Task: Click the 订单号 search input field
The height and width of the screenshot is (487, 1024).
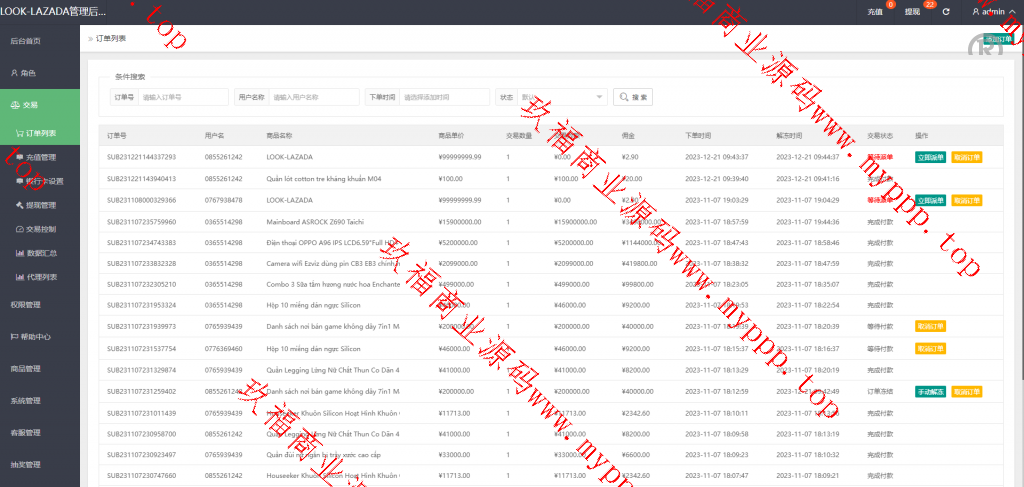Action: [x=183, y=97]
